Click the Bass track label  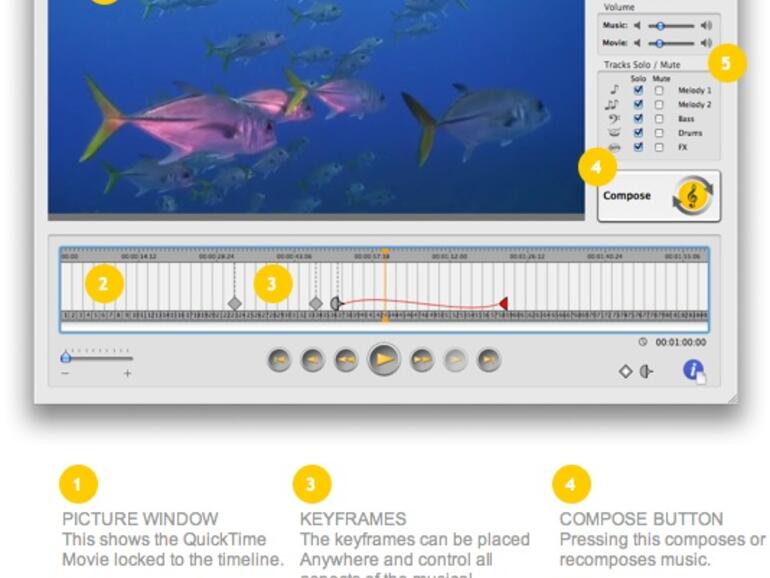coord(686,119)
